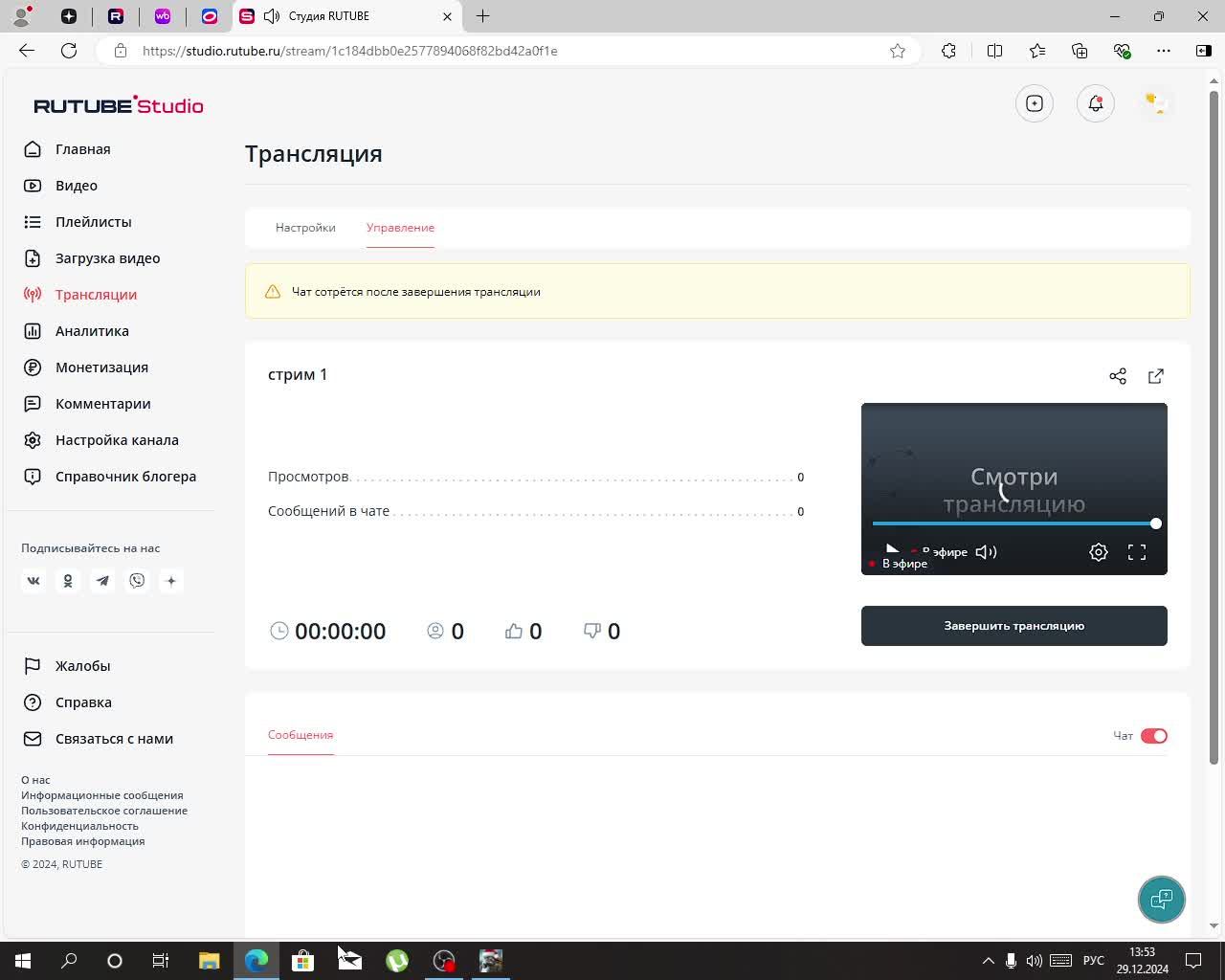Click the browser address bar
Screen dimensions: 1225x980
pyautogui.click(x=507, y=51)
